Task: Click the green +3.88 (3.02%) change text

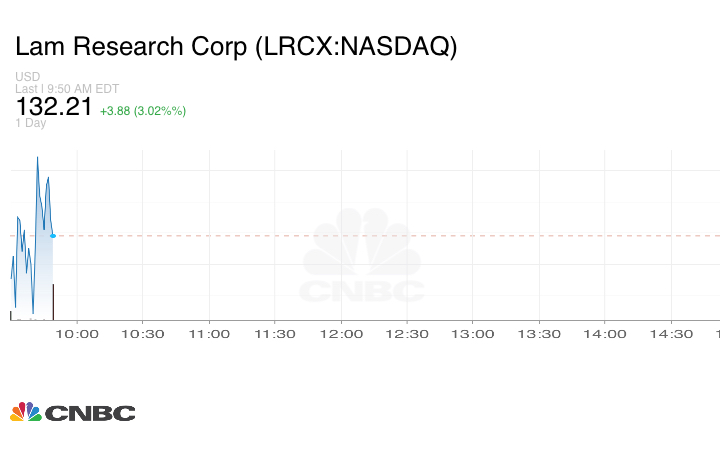Action: point(143,110)
